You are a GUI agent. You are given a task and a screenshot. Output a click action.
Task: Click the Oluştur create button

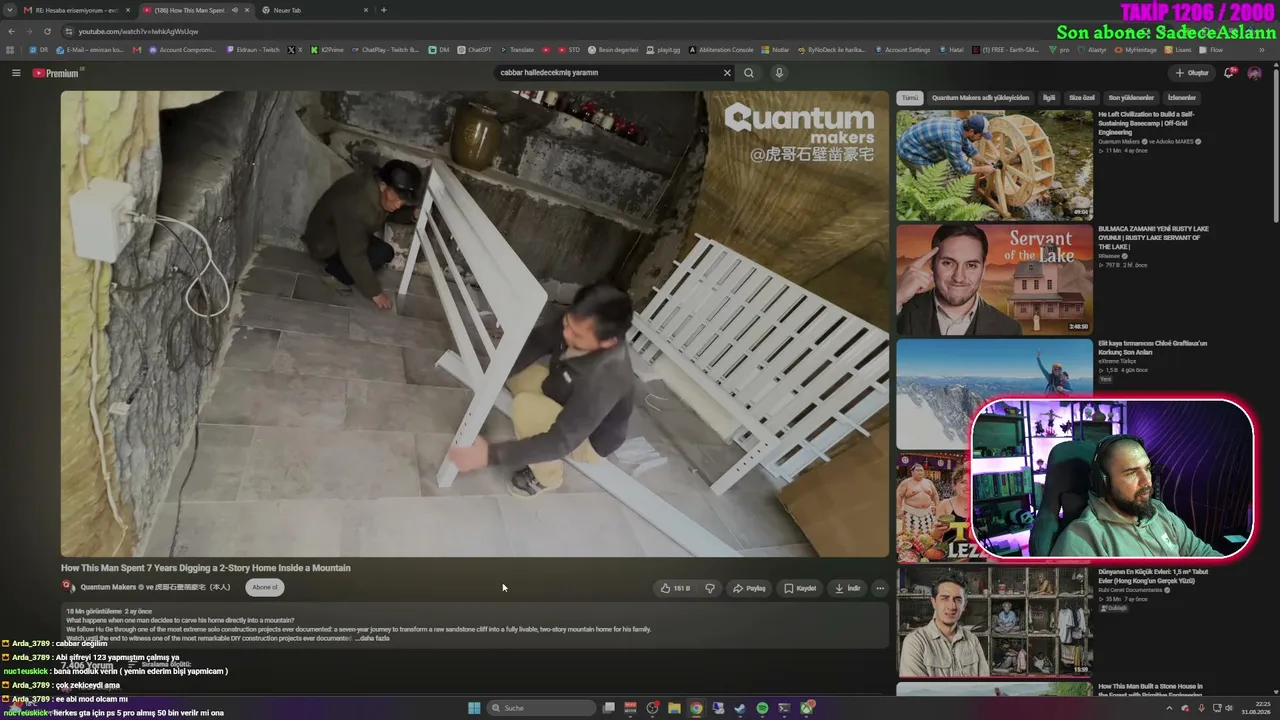coord(1192,73)
